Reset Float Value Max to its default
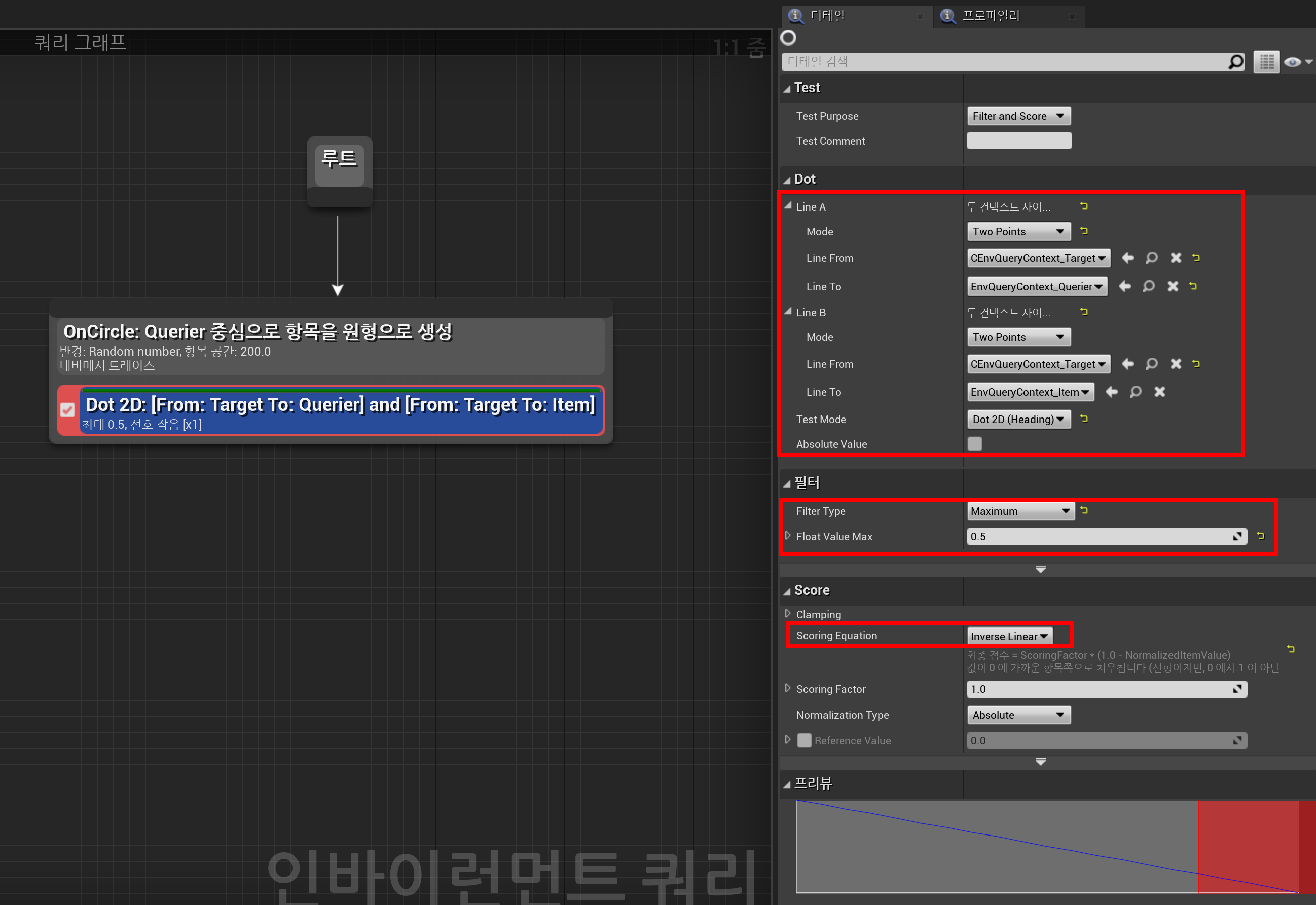Screen dimensions: 1316x905 1260,536
